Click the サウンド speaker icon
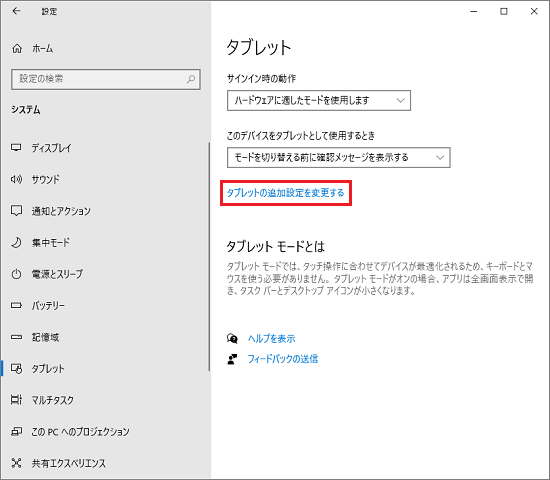The width and height of the screenshot is (550, 480). [16, 179]
